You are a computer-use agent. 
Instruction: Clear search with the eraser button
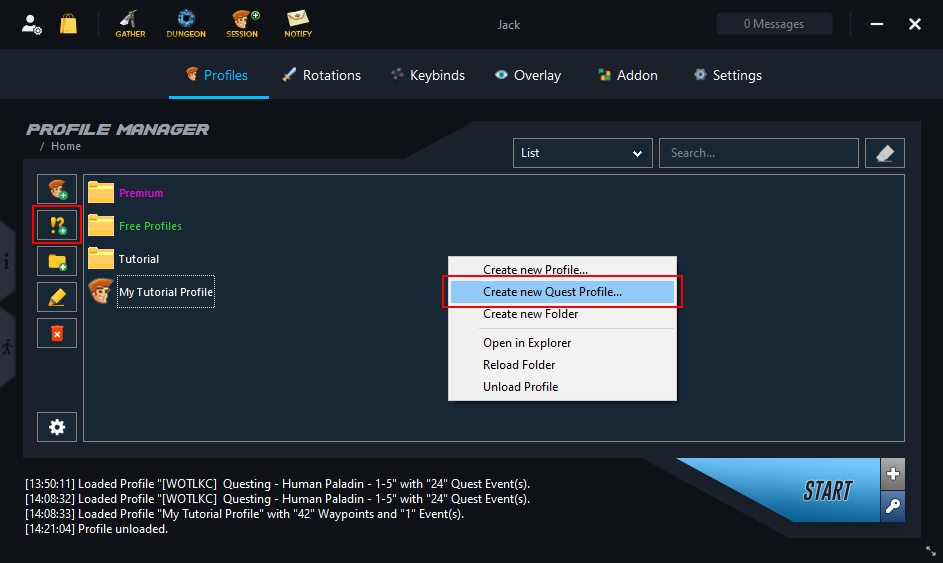pyautogui.click(x=884, y=153)
